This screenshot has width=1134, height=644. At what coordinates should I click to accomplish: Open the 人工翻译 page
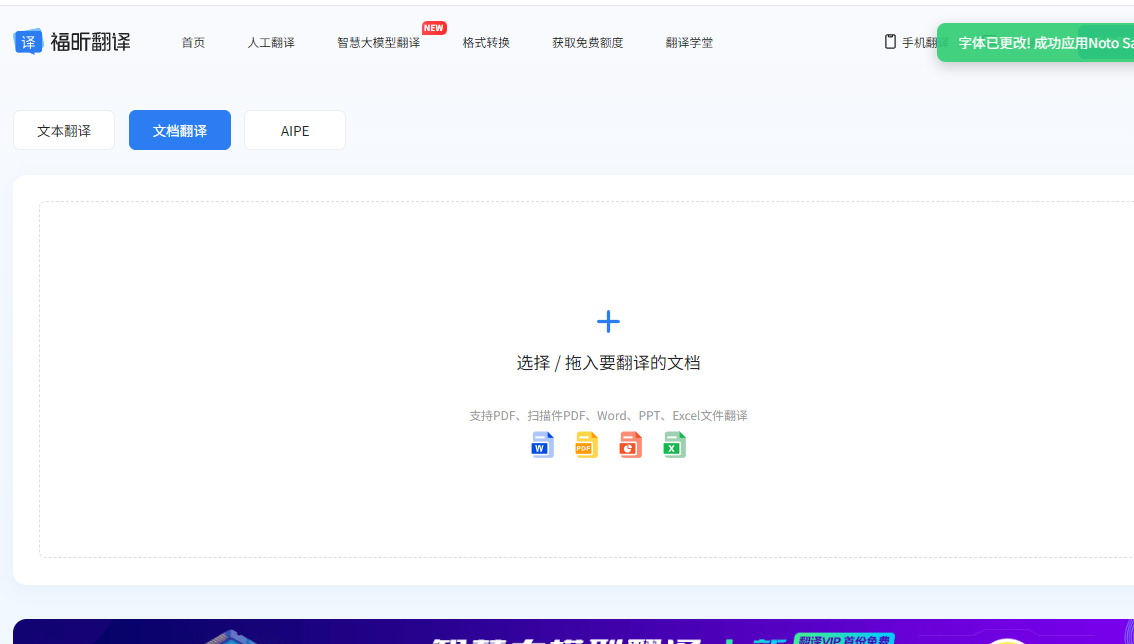271,43
